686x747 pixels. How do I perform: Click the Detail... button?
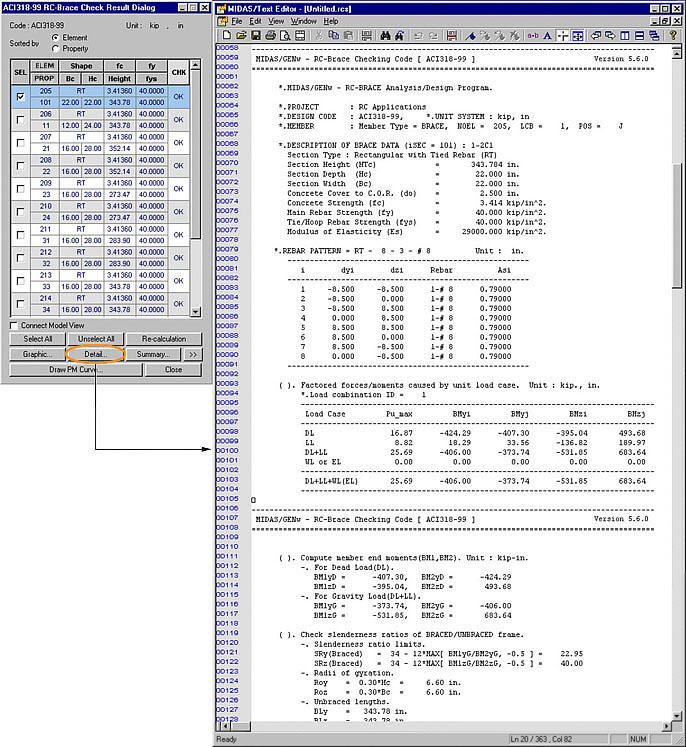[x=95, y=354]
